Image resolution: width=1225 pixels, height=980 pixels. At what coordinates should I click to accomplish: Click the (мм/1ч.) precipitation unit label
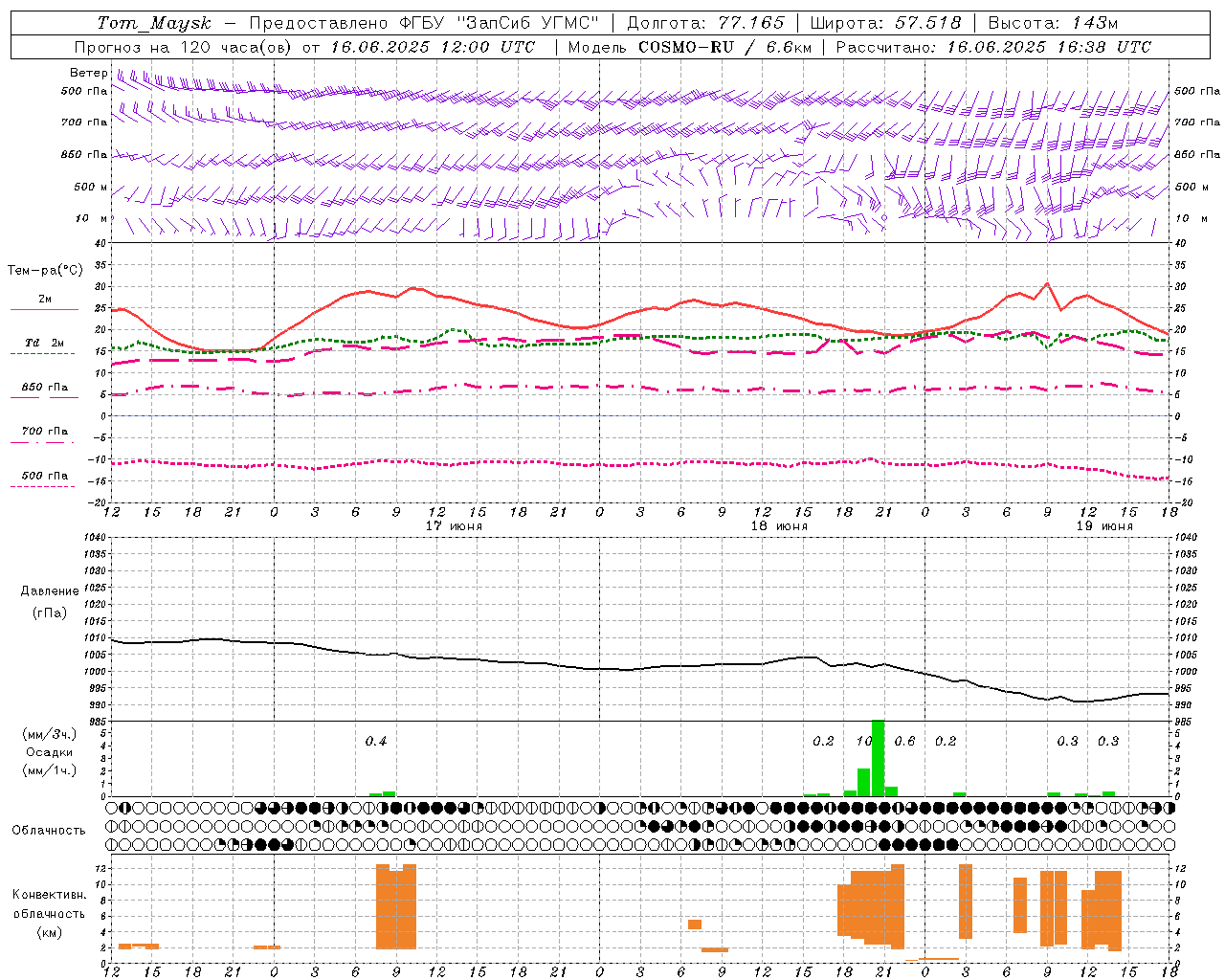(48, 770)
